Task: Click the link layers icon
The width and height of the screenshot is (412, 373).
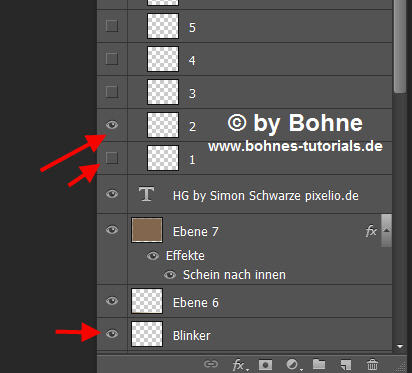Action: tap(211, 364)
